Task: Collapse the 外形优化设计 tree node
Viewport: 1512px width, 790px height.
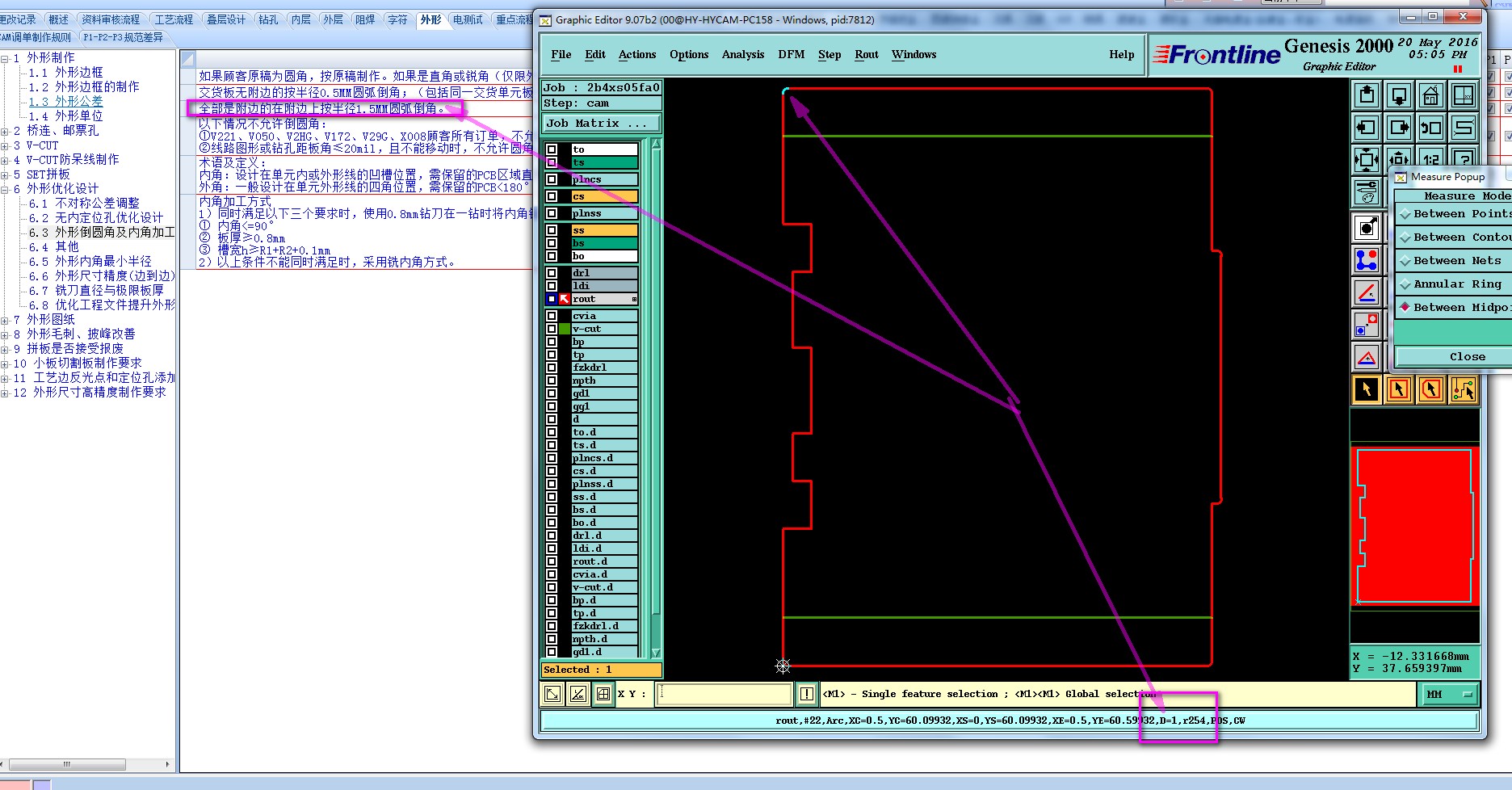Action: coord(5,189)
